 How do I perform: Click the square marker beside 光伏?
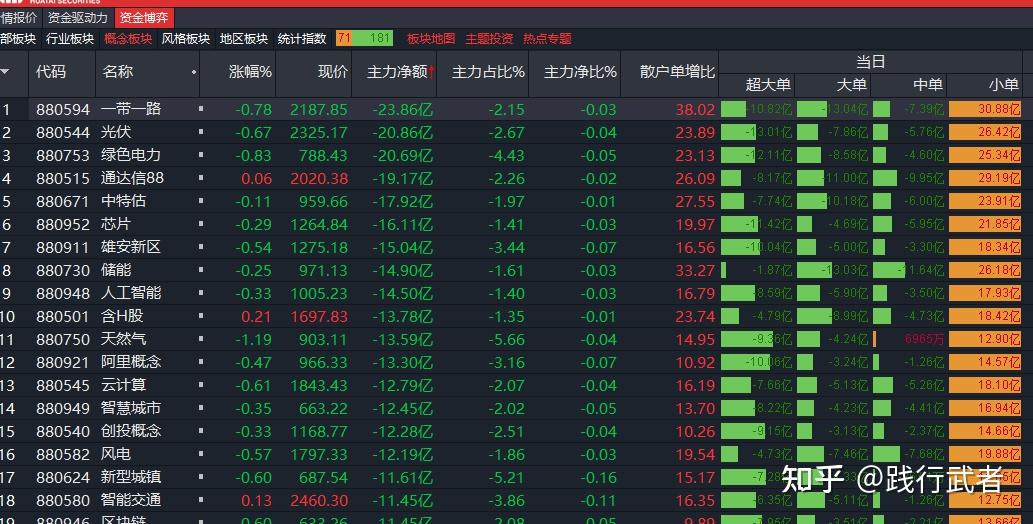(x=201, y=132)
